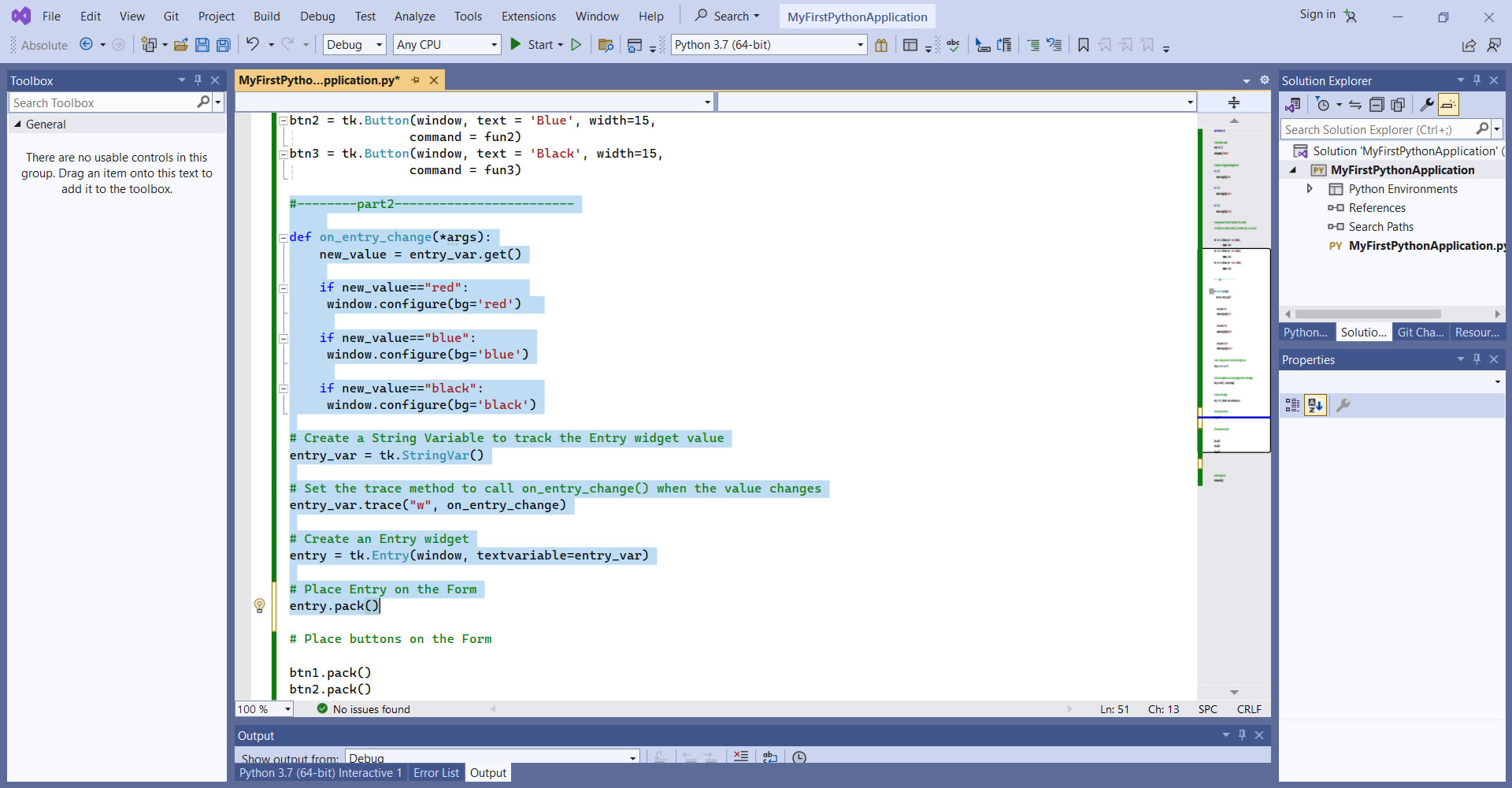This screenshot has width=1512, height=788.
Task: Open the Debug configuration dropdown
Action: [354, 45]
